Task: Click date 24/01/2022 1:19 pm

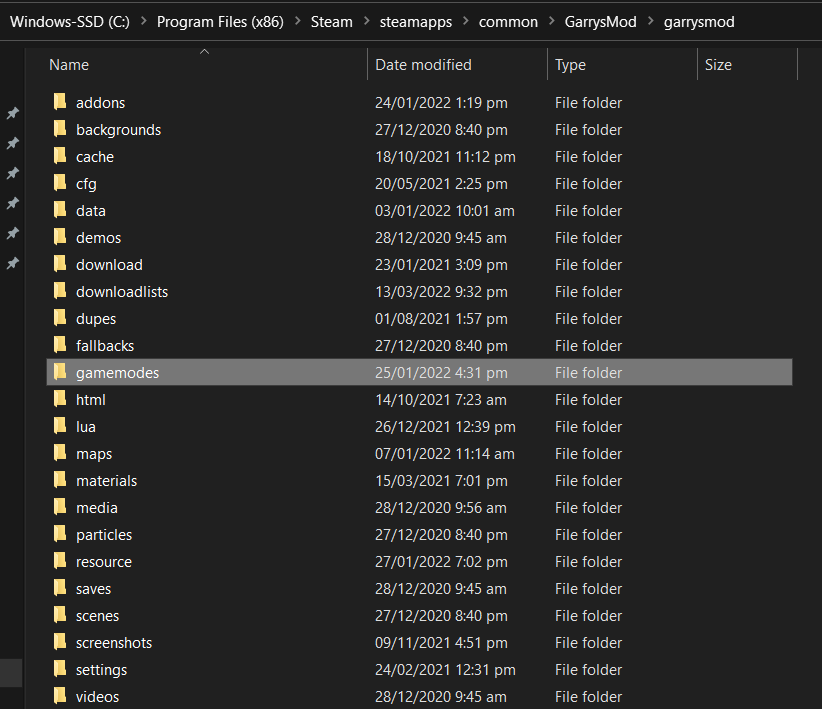Action: (441, 103)
